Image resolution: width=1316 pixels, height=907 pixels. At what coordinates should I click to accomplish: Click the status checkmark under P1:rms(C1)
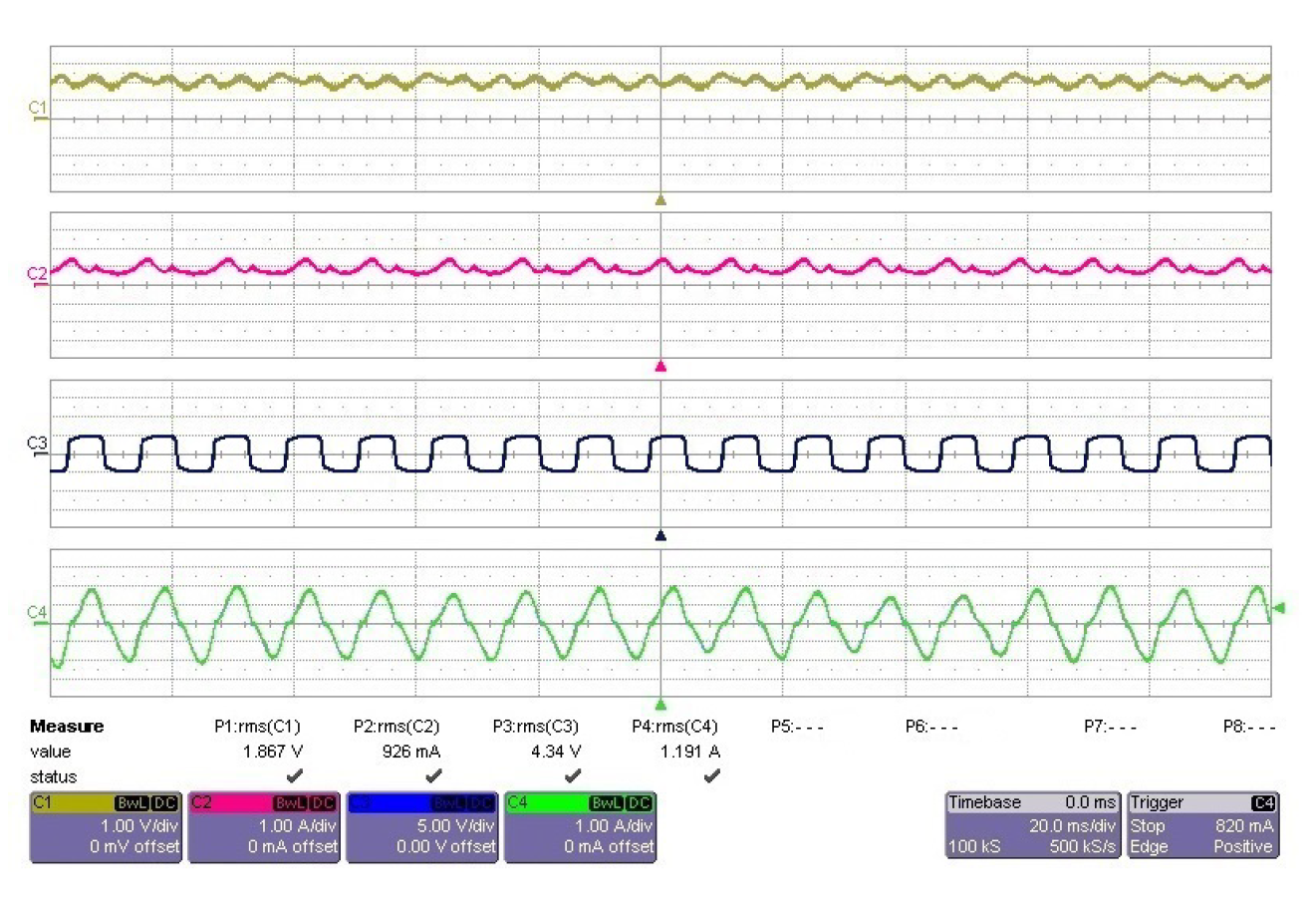click(294, 775)
